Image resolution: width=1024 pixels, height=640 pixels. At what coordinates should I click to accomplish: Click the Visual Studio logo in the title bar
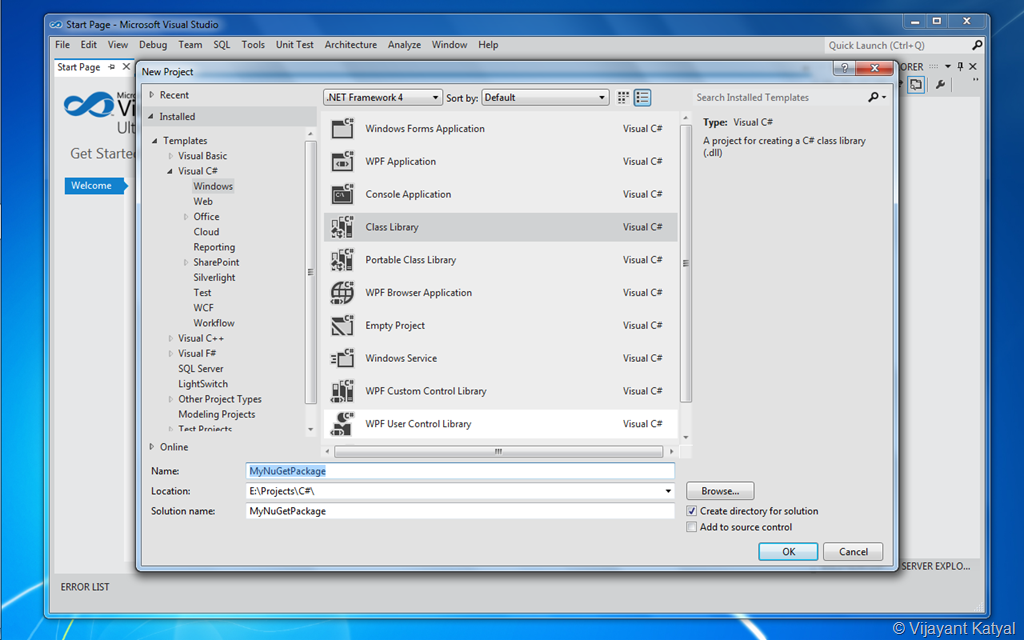point(56,25)
